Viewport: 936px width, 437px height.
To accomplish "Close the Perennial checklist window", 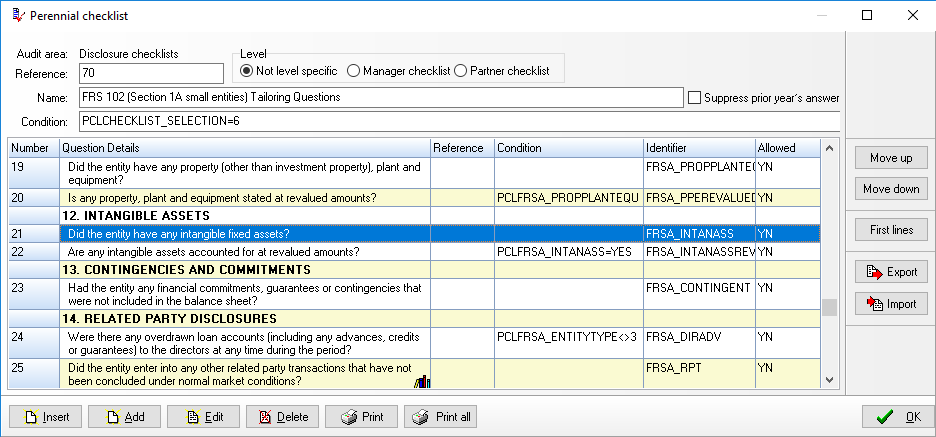I will coord(913,16).
